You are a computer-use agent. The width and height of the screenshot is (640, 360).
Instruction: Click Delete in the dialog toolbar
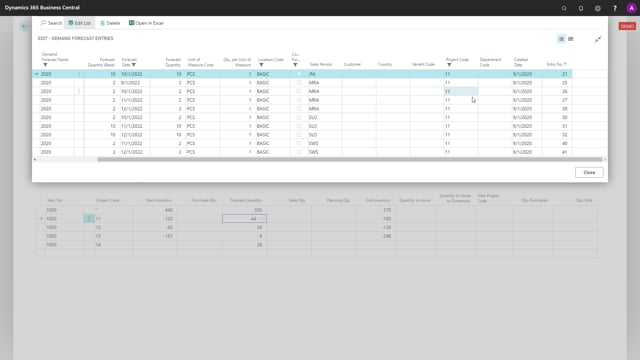110,23
